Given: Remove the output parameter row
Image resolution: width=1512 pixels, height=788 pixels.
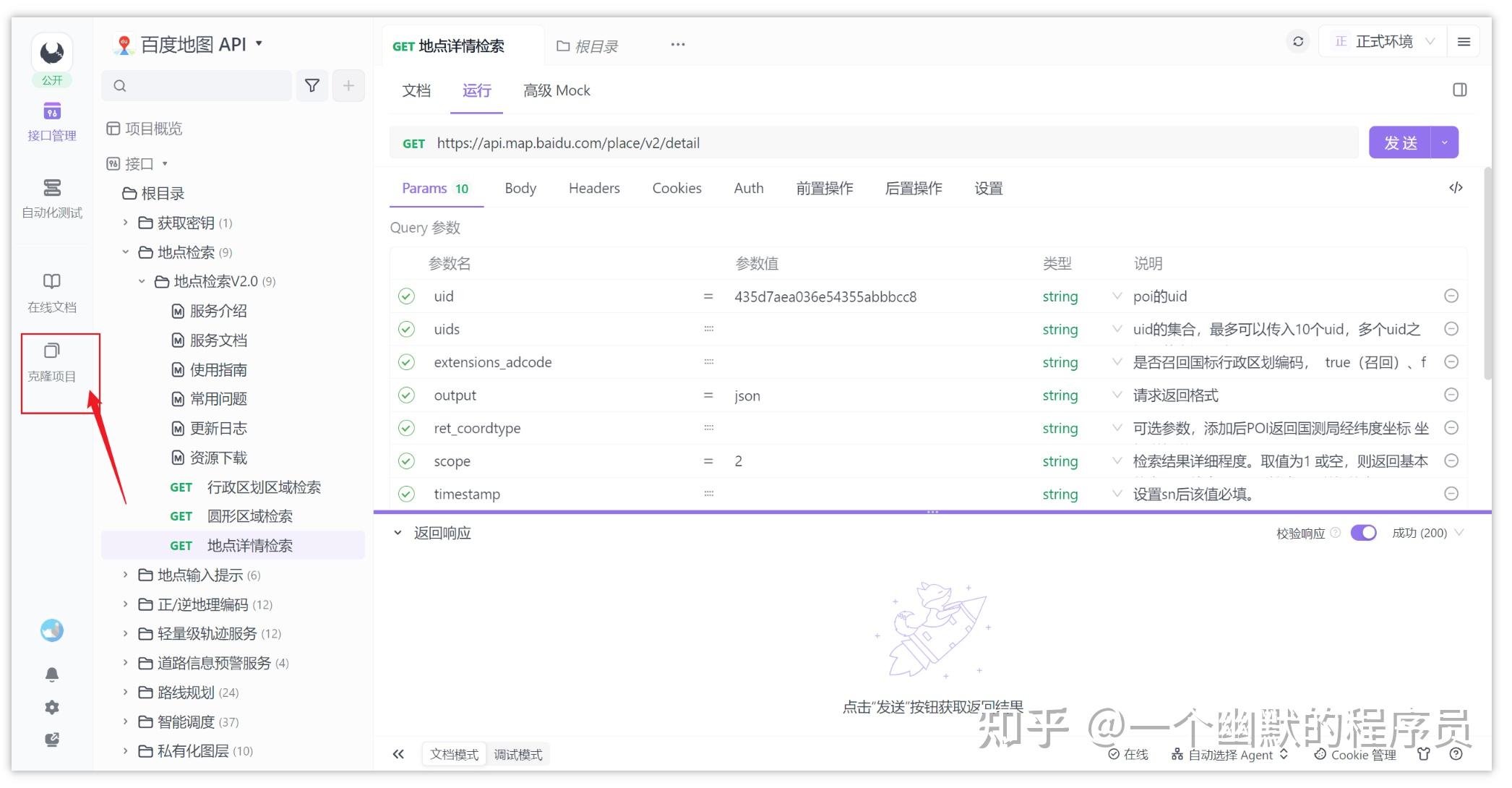Looking at the screenshot, I should pyautogui.click(x=1451, y=395).
